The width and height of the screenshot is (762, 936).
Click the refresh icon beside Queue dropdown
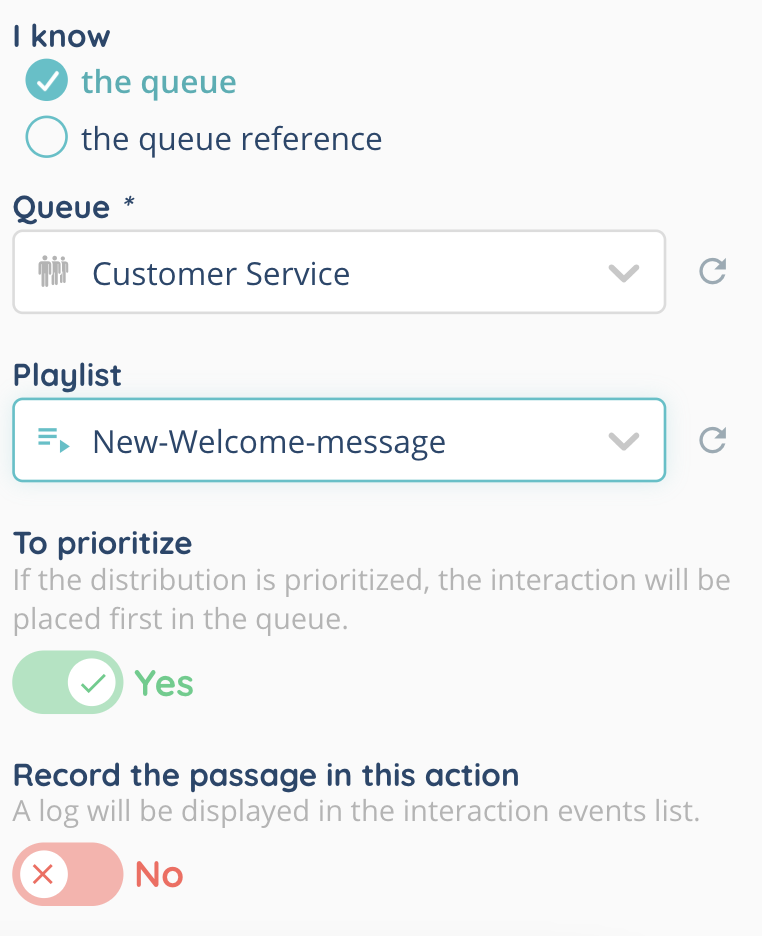712,272
